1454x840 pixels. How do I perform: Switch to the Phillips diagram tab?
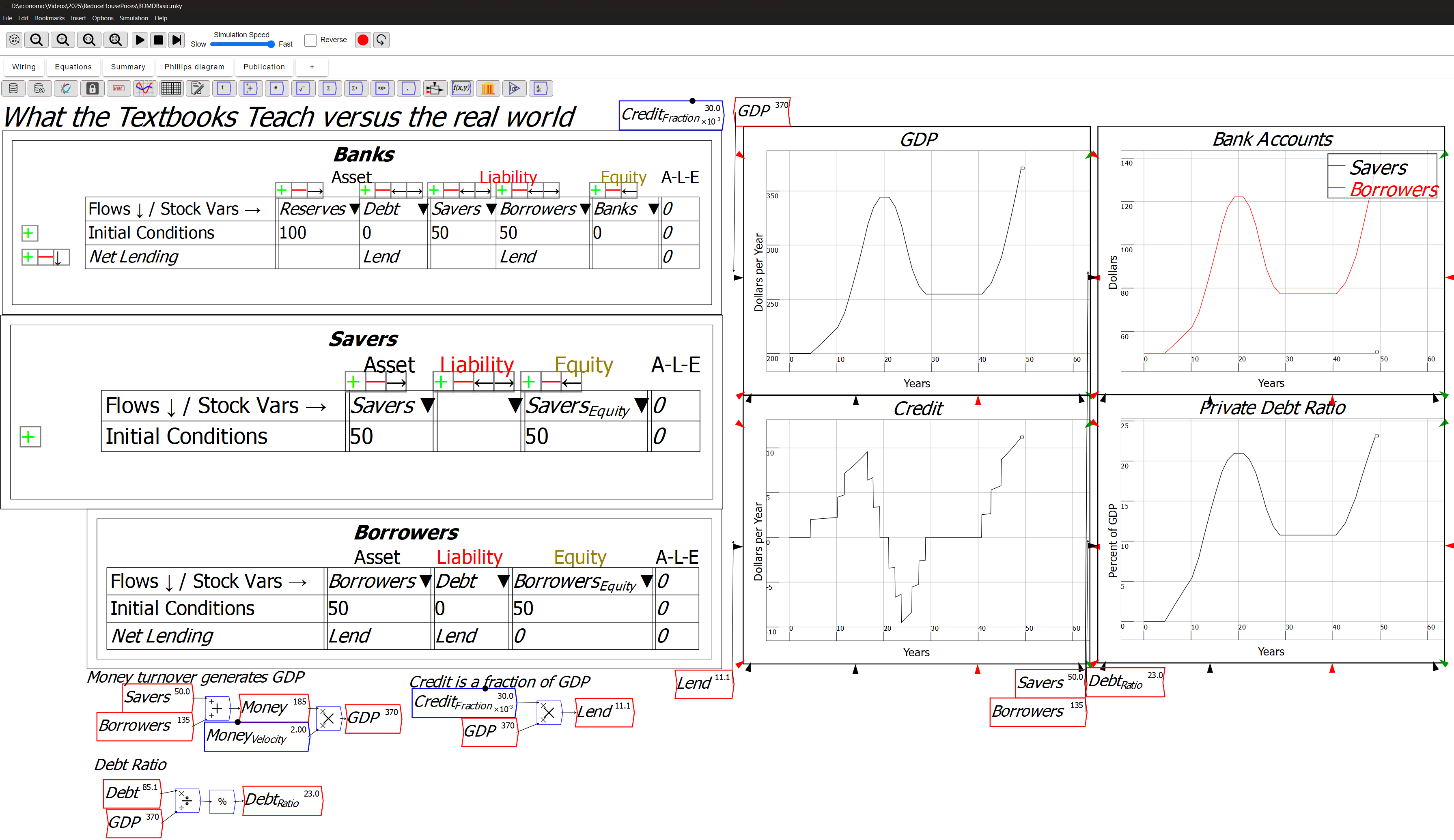click(194, 67)
